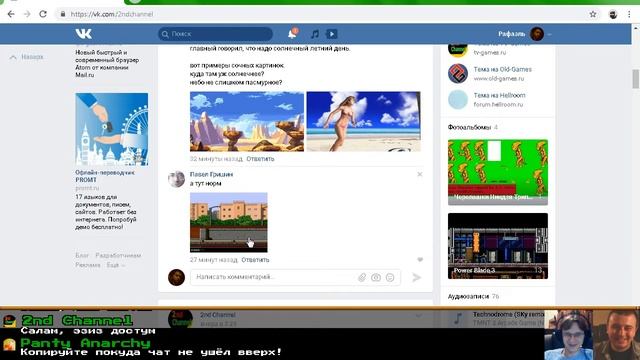This screenshot has width=640, height=360.
Task: Click Ответить under the 27 minutes comment
Action: point(255,260)
